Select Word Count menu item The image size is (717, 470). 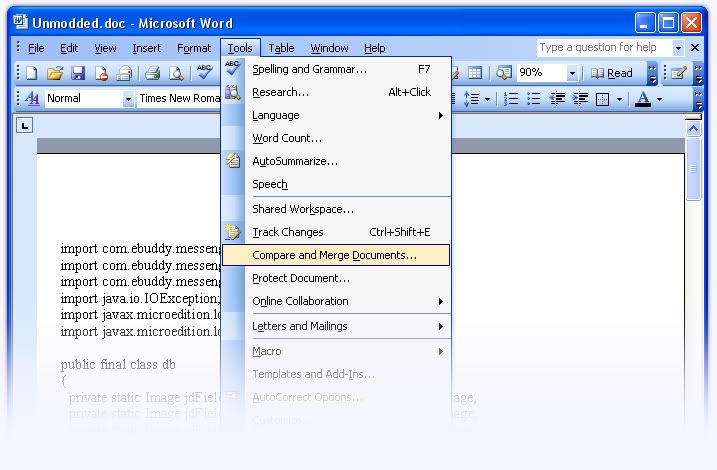(x=337, y=138)
